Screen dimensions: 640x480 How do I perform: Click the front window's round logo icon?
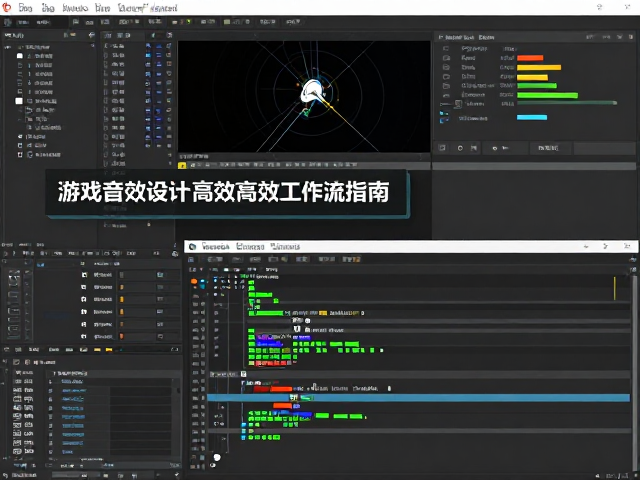193,247
